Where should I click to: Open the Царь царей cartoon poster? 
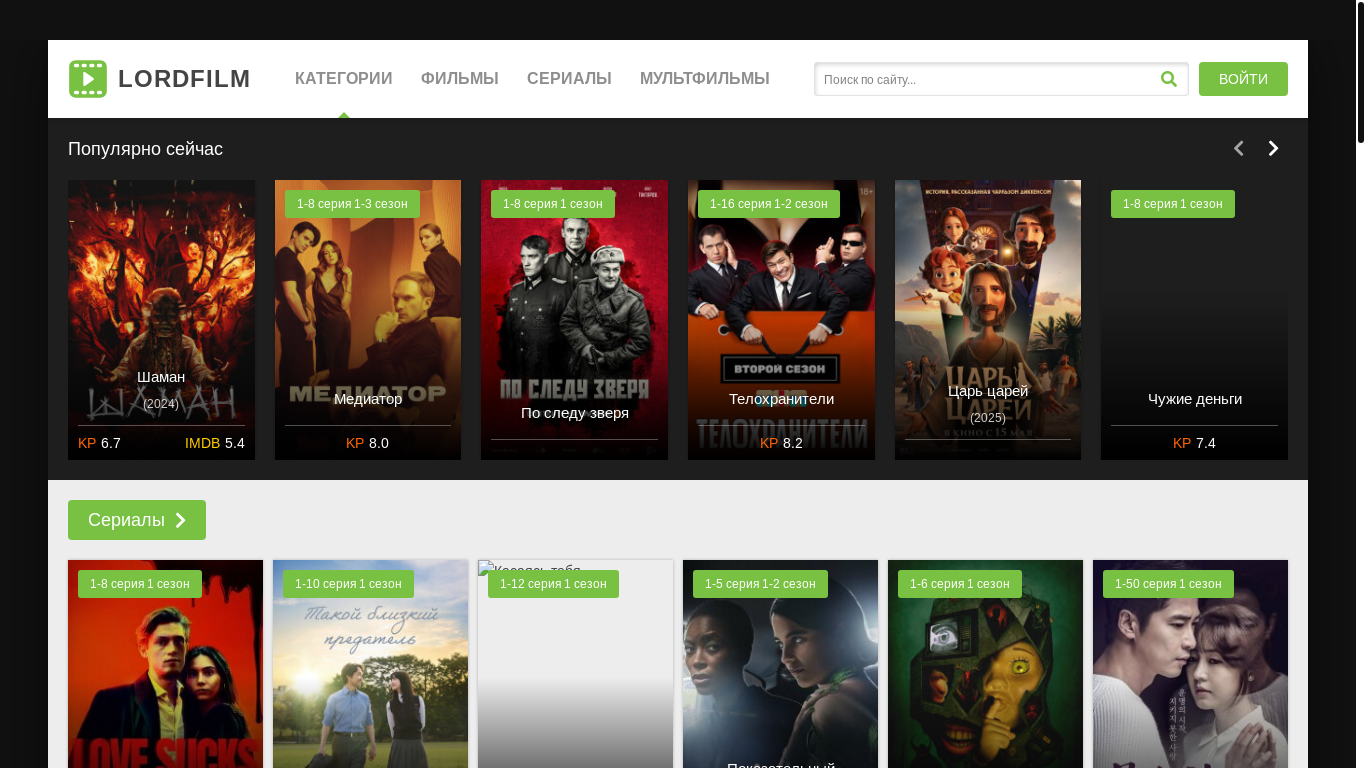988,320
